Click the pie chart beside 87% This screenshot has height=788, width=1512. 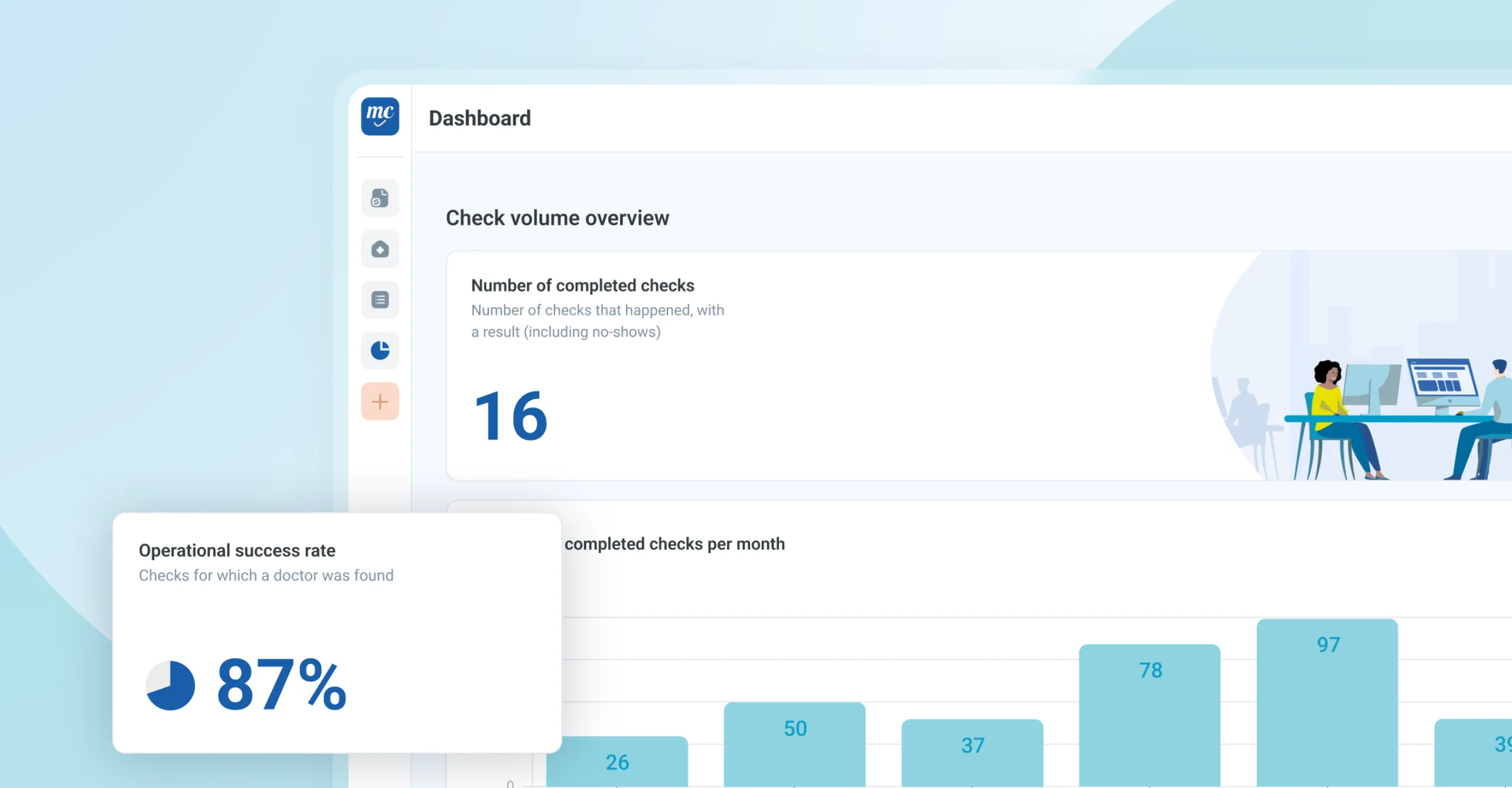(170, 685)
